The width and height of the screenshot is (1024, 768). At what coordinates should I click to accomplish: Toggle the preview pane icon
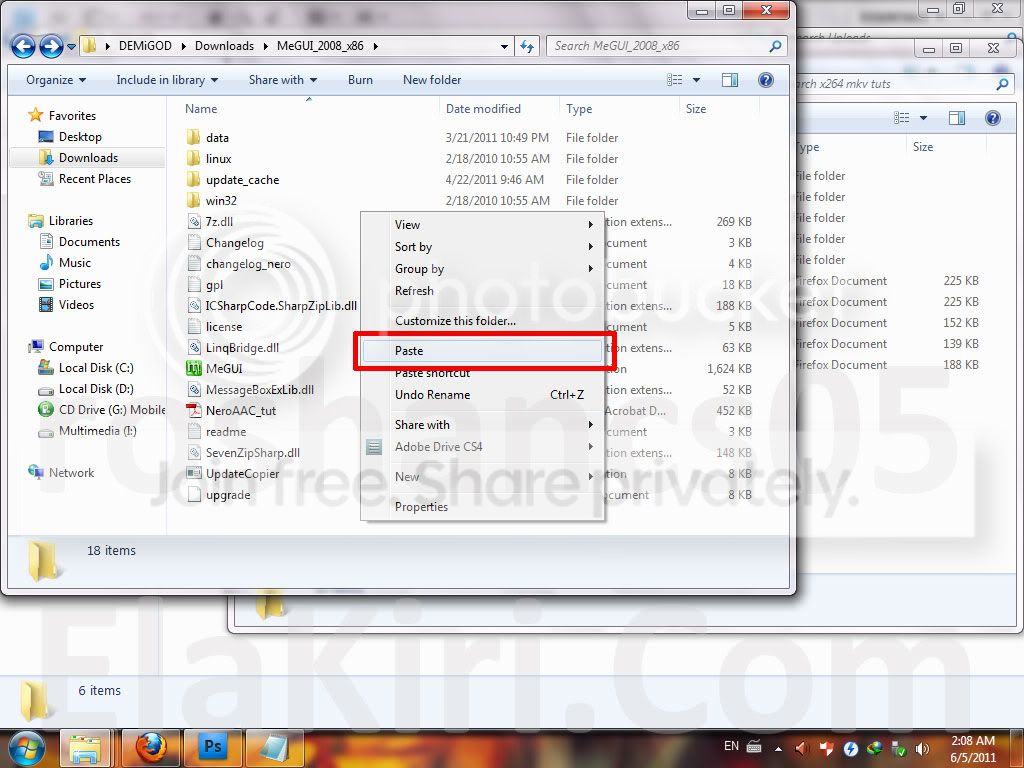click(730, 80)
